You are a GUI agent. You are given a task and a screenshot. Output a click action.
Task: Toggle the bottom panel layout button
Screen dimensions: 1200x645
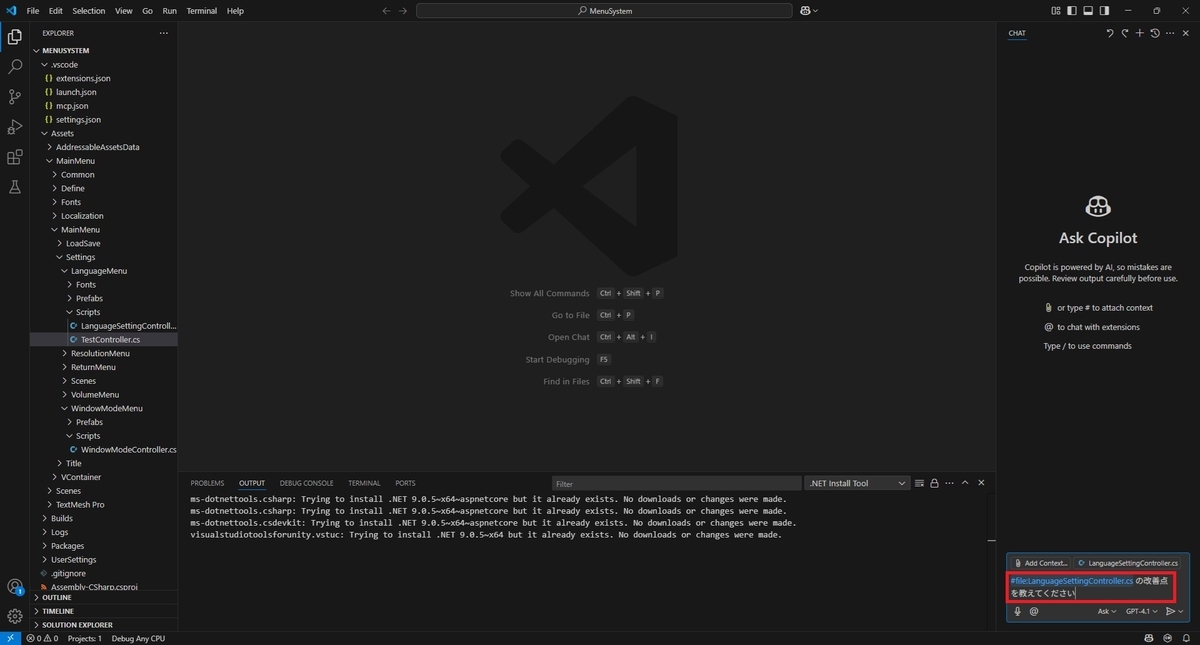click(x=1088, y=11)
